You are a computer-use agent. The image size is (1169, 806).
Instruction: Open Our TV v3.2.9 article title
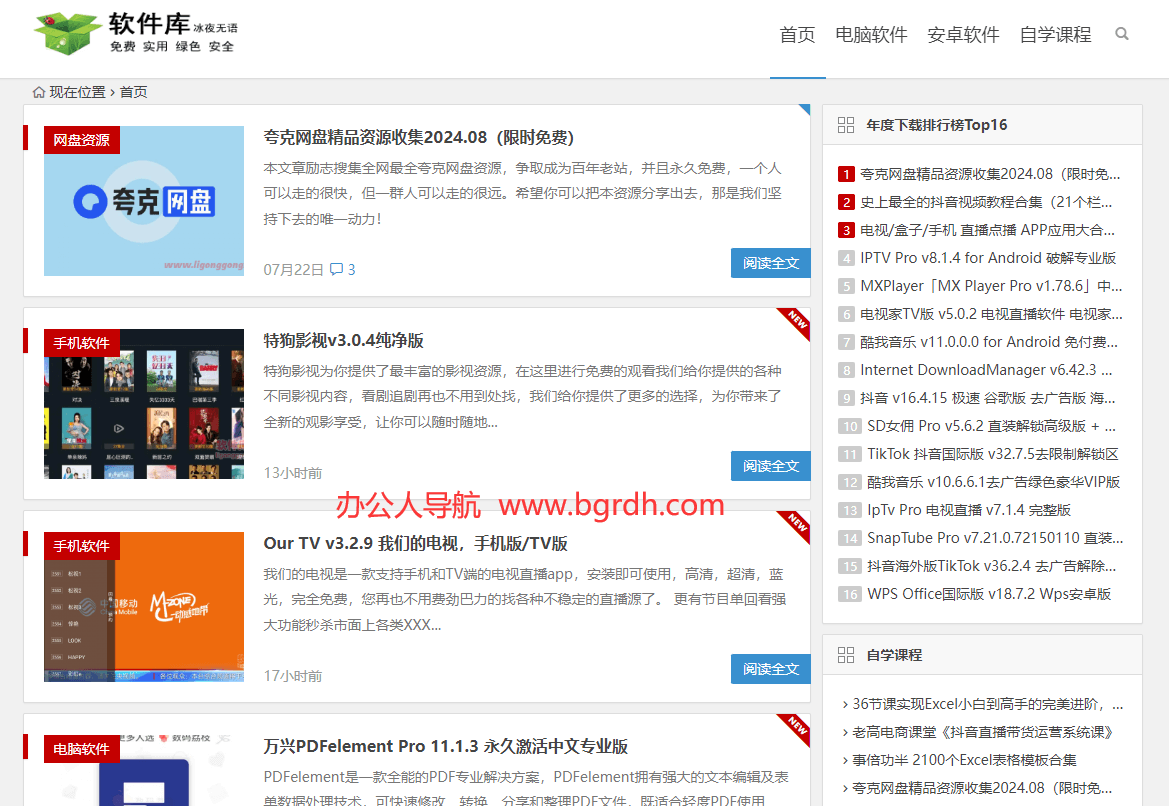(415, 543)
